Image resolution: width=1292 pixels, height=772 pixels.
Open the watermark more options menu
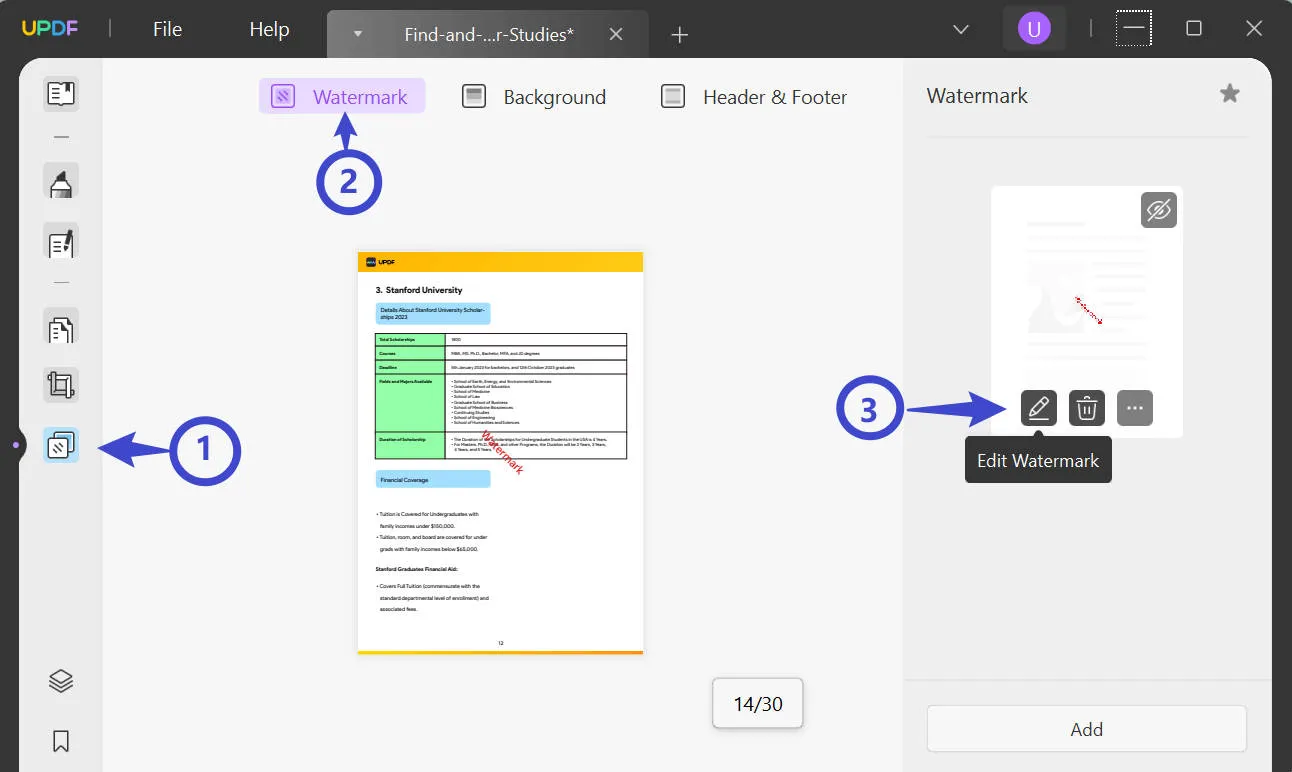1135,407
